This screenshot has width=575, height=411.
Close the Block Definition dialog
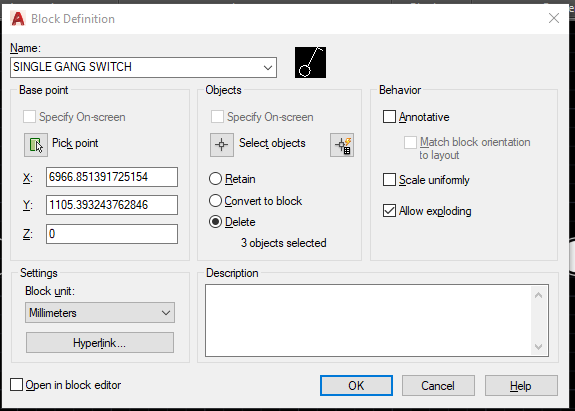coord(554,18)
